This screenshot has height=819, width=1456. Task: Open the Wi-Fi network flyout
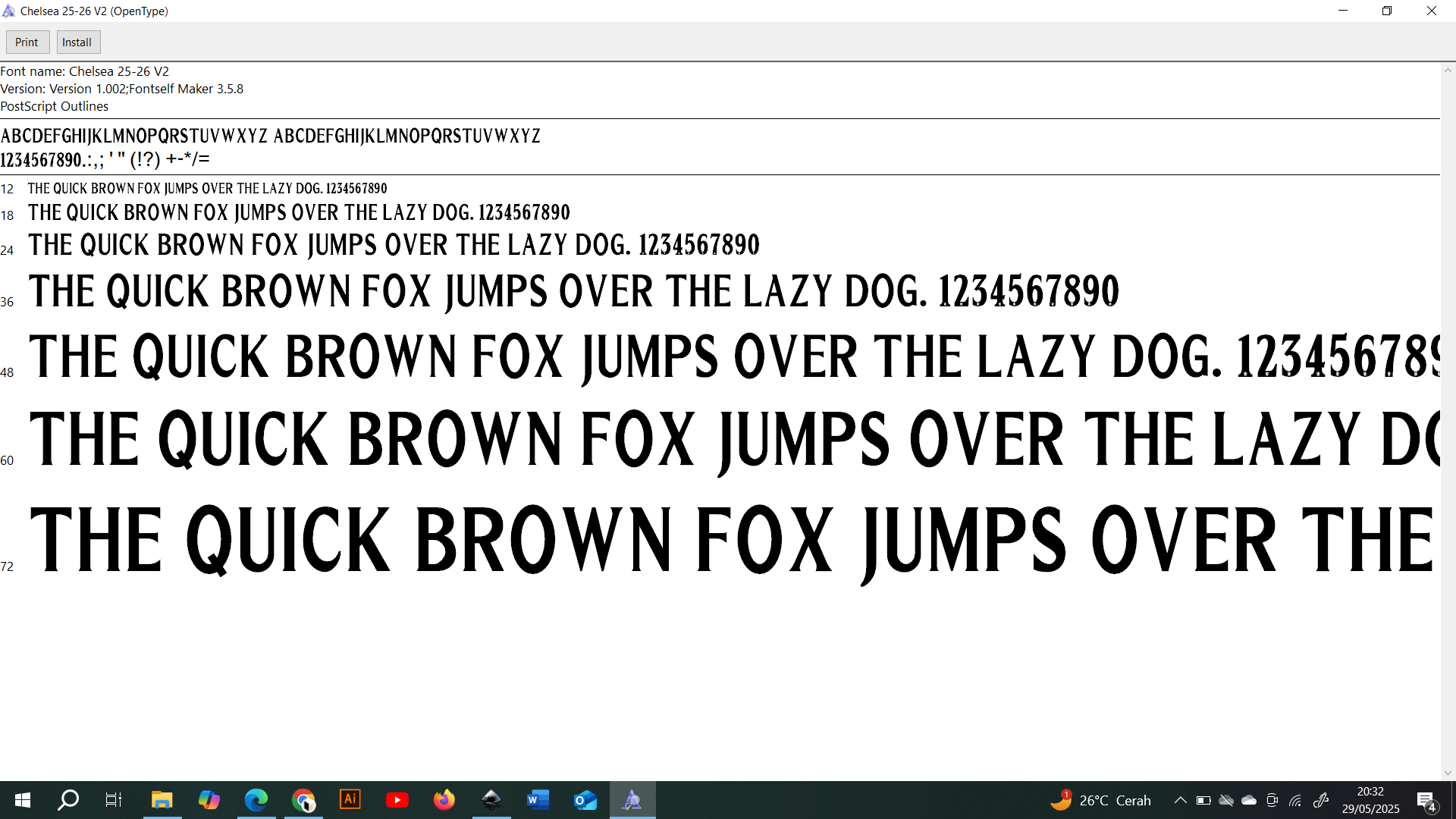coord(1296,800)
